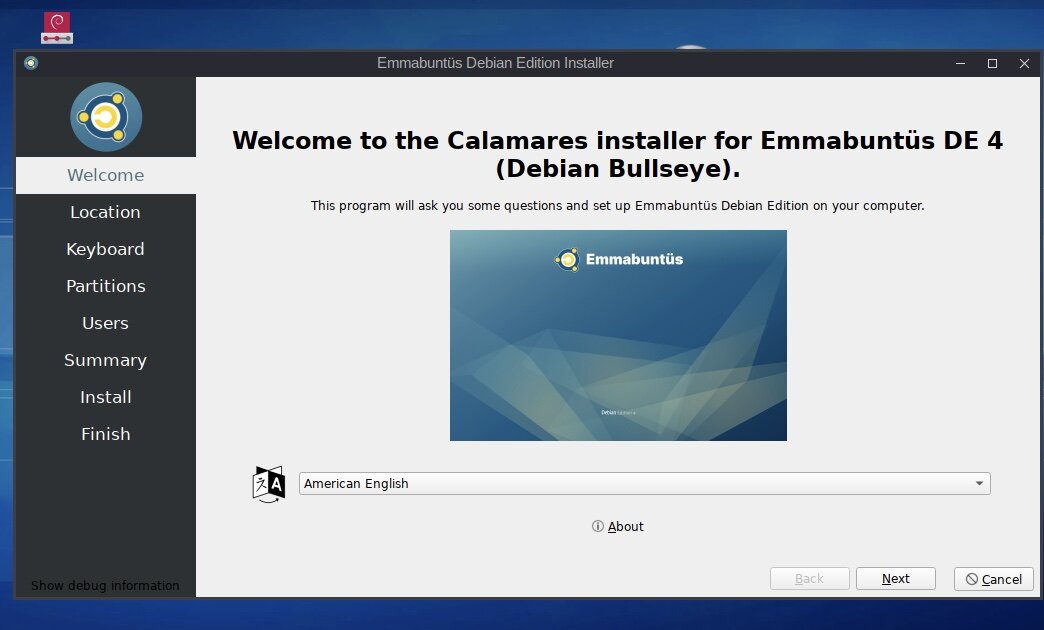Click the Cancel button's prohibition icon
This screenshot has height=630, width=1044.
point(972,579)
